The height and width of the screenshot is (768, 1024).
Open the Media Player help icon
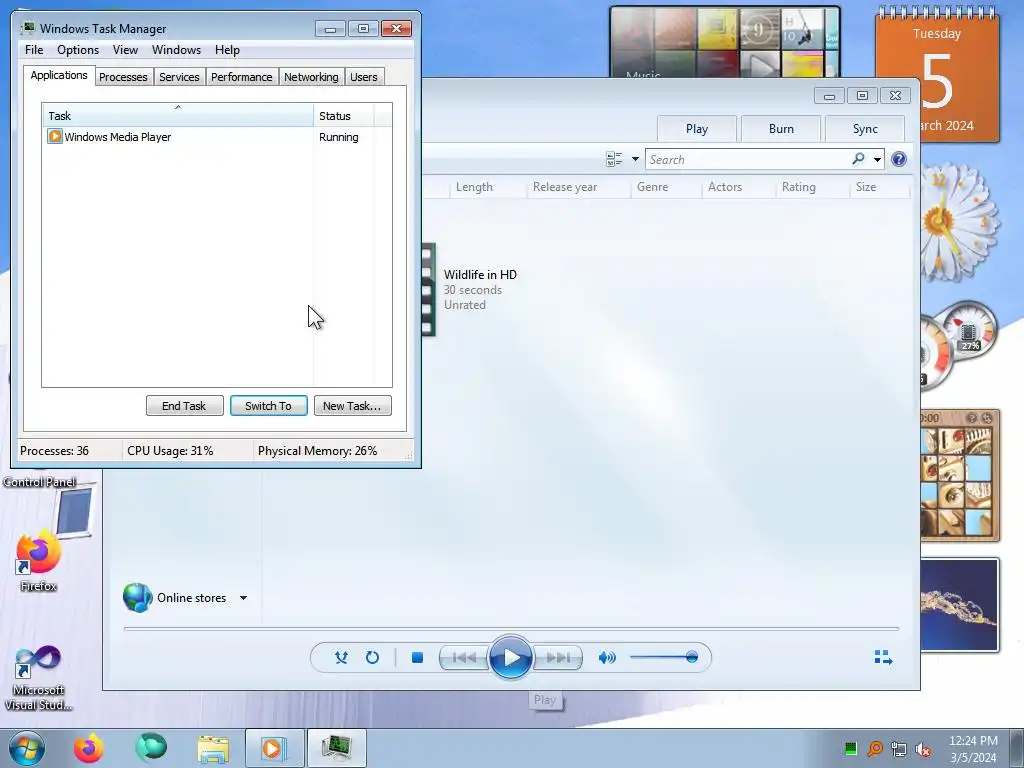coord(899,159)
